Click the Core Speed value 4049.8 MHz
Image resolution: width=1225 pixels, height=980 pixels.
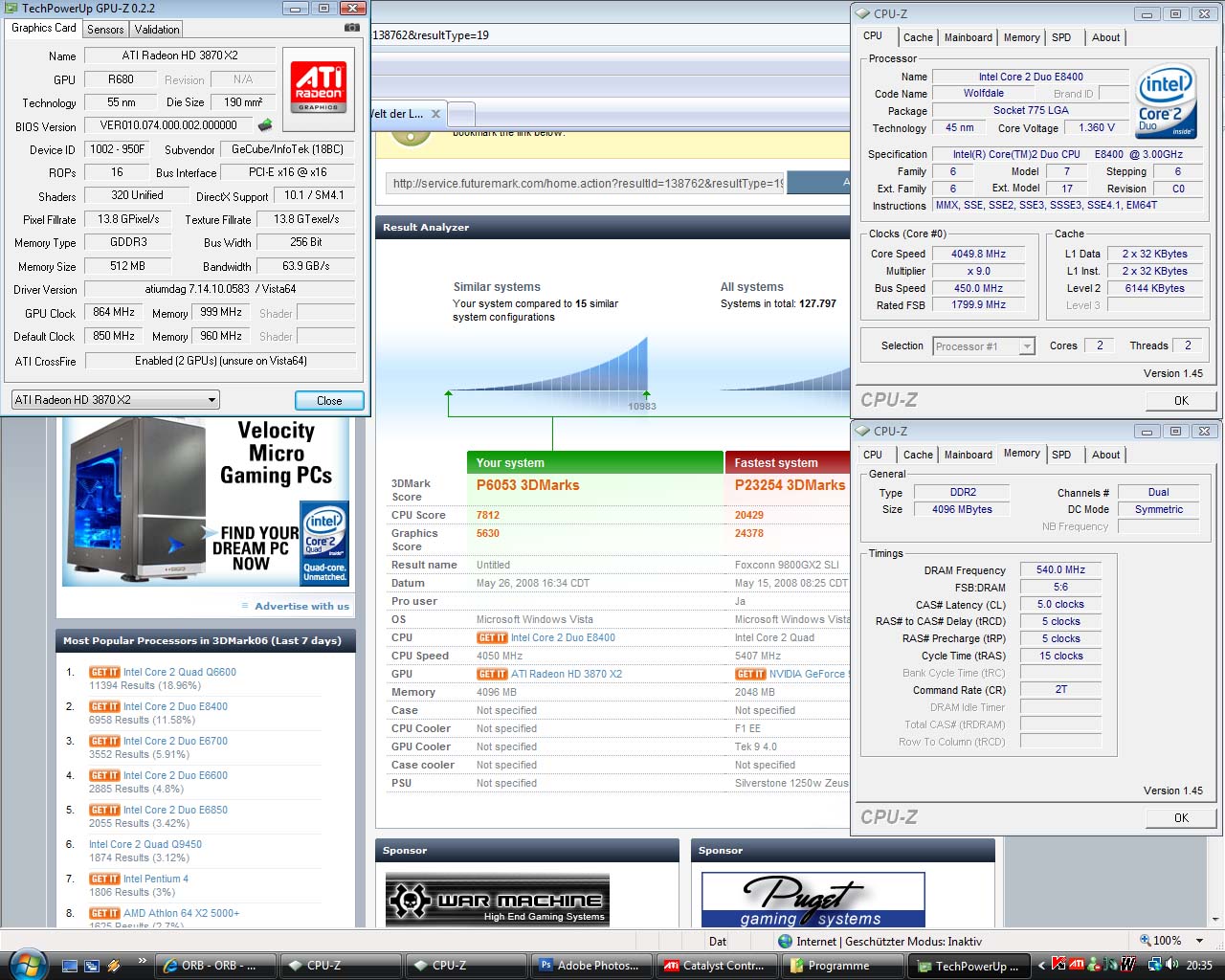pos(978,254)
